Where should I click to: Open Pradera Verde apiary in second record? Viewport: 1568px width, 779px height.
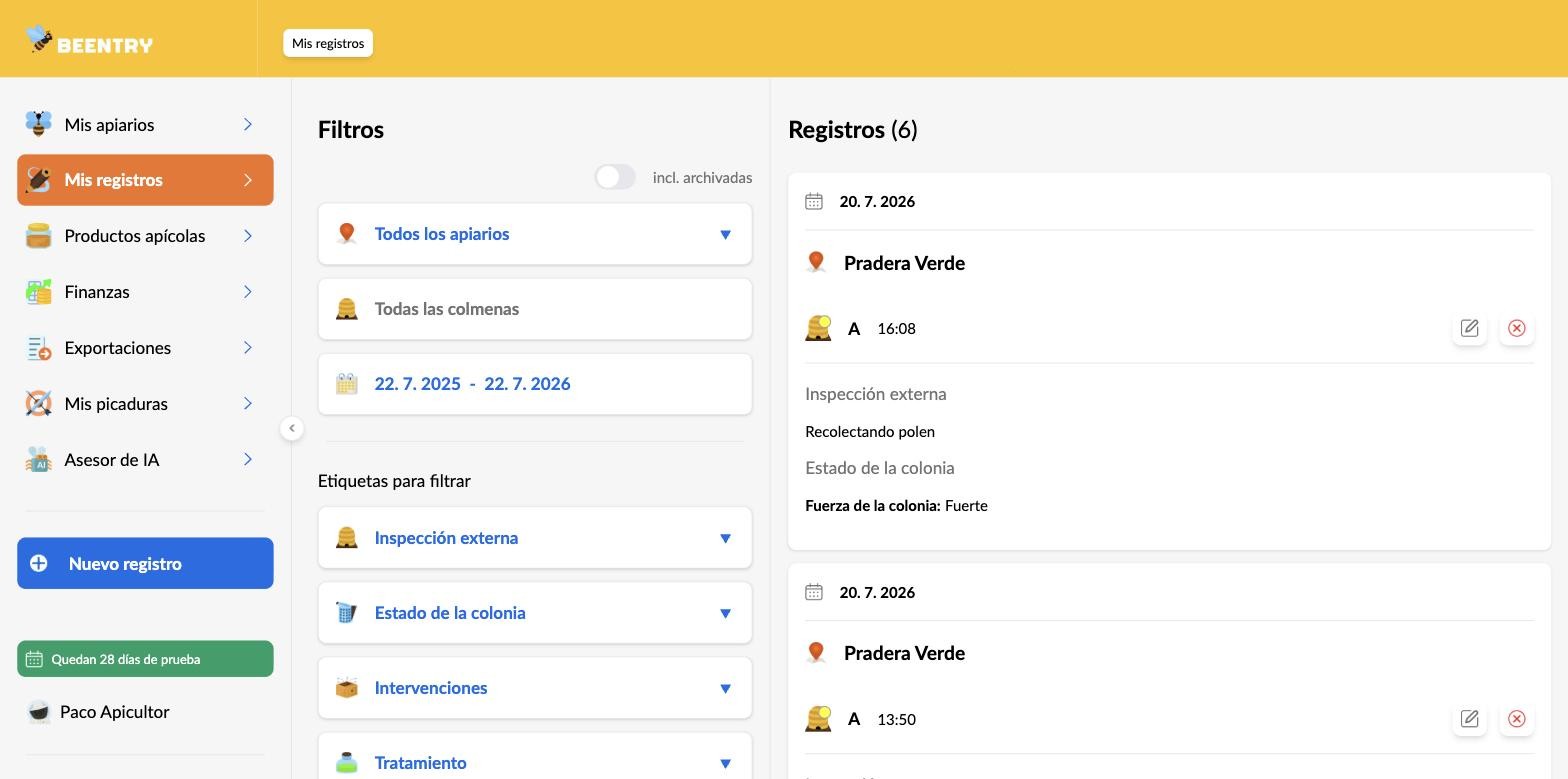click(904, 653)
